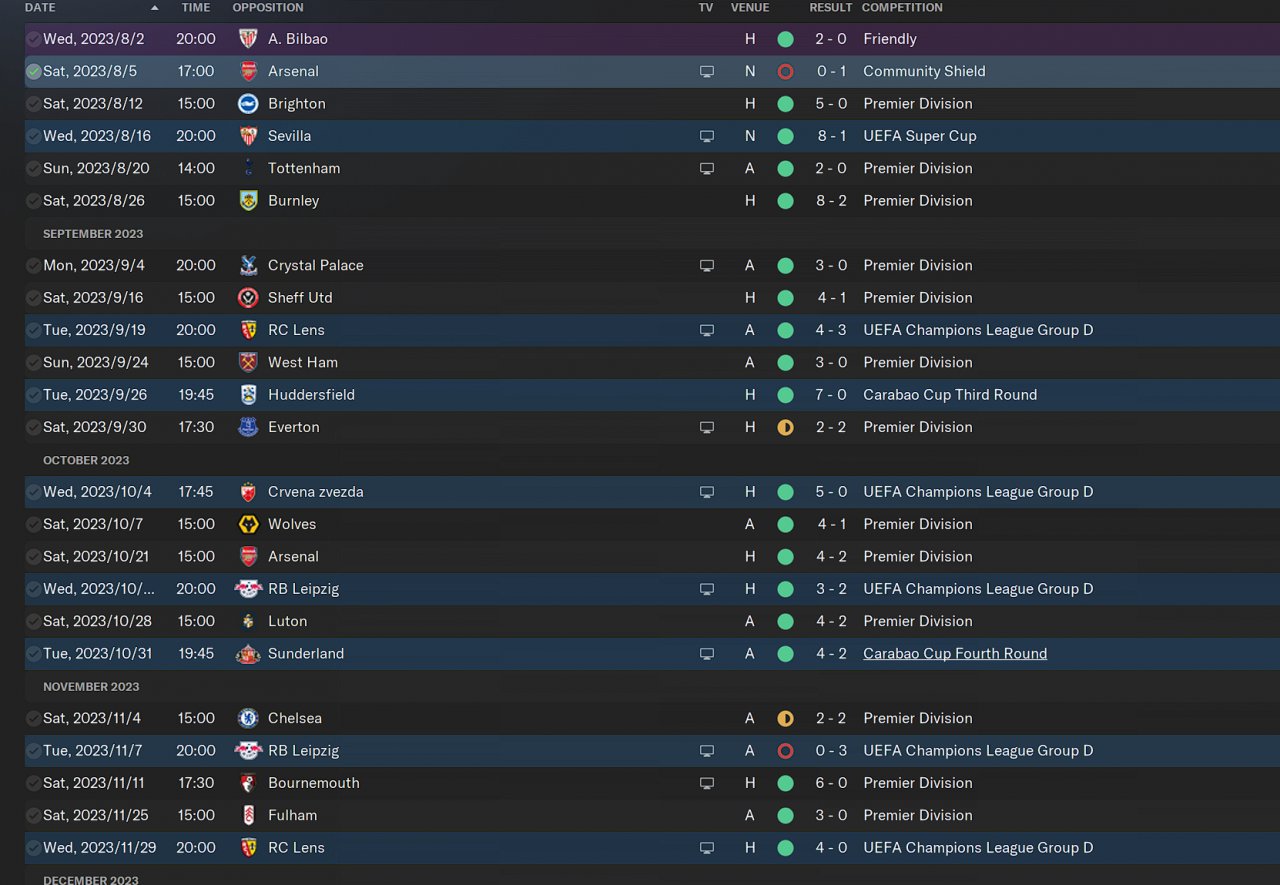This screenshot has height=885, width=1280.
Task: Click the TV icon in Everton row
Action: (707, 427)
